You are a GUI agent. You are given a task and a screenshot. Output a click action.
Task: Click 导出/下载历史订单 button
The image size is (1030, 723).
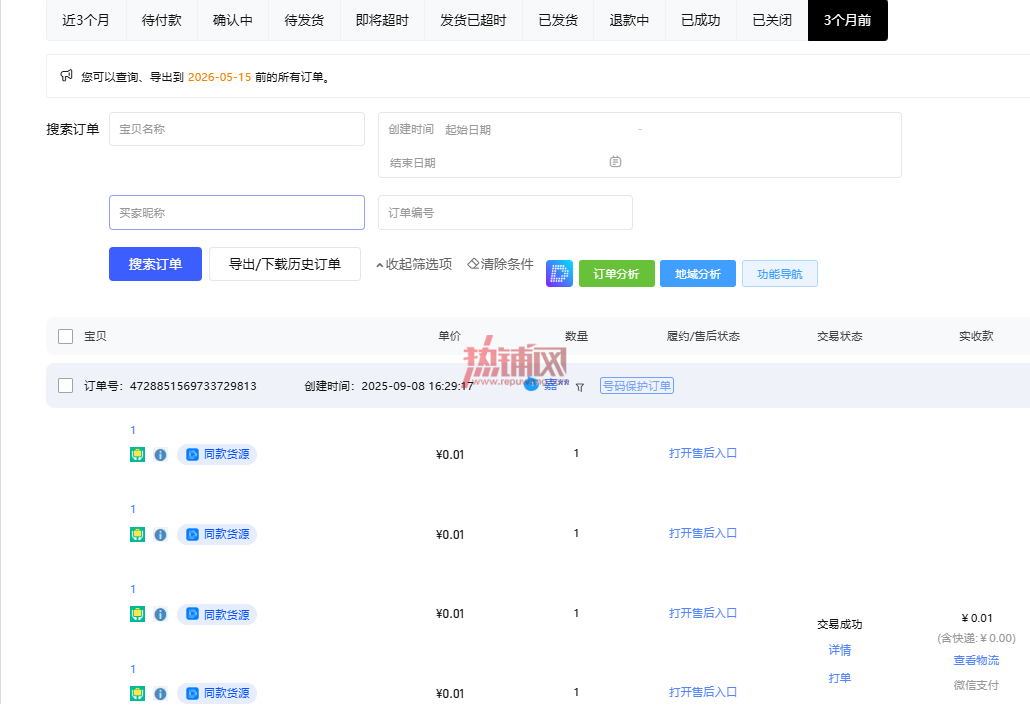284,264
